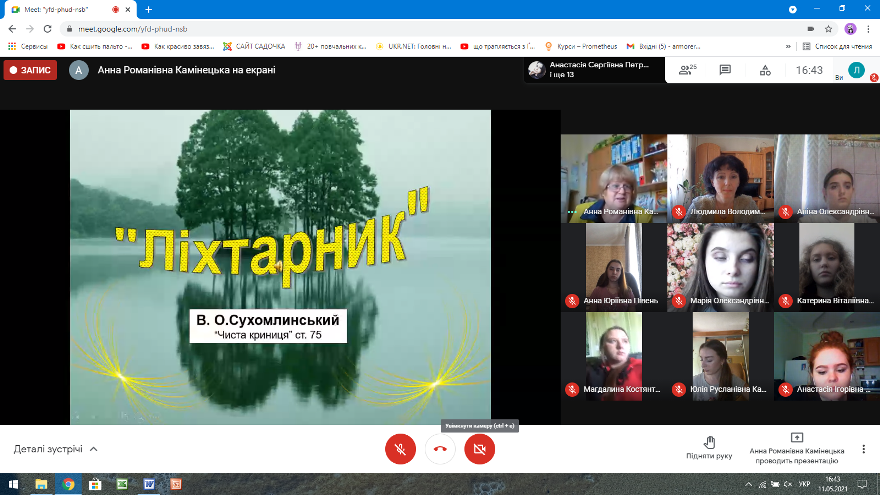The width and height of the screenshot is (880, 495).
Task: Open Excel from the taskbar
Action: pos(122,484)
